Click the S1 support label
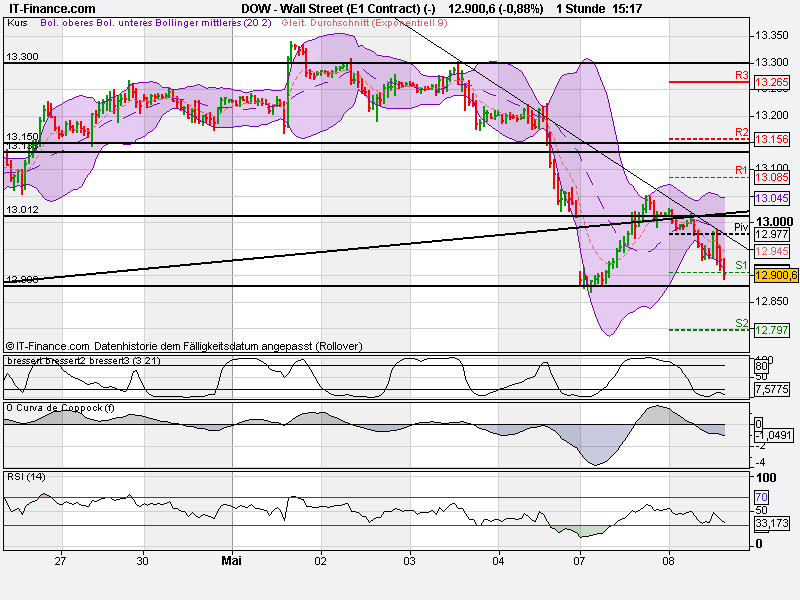 click(741, 265)
